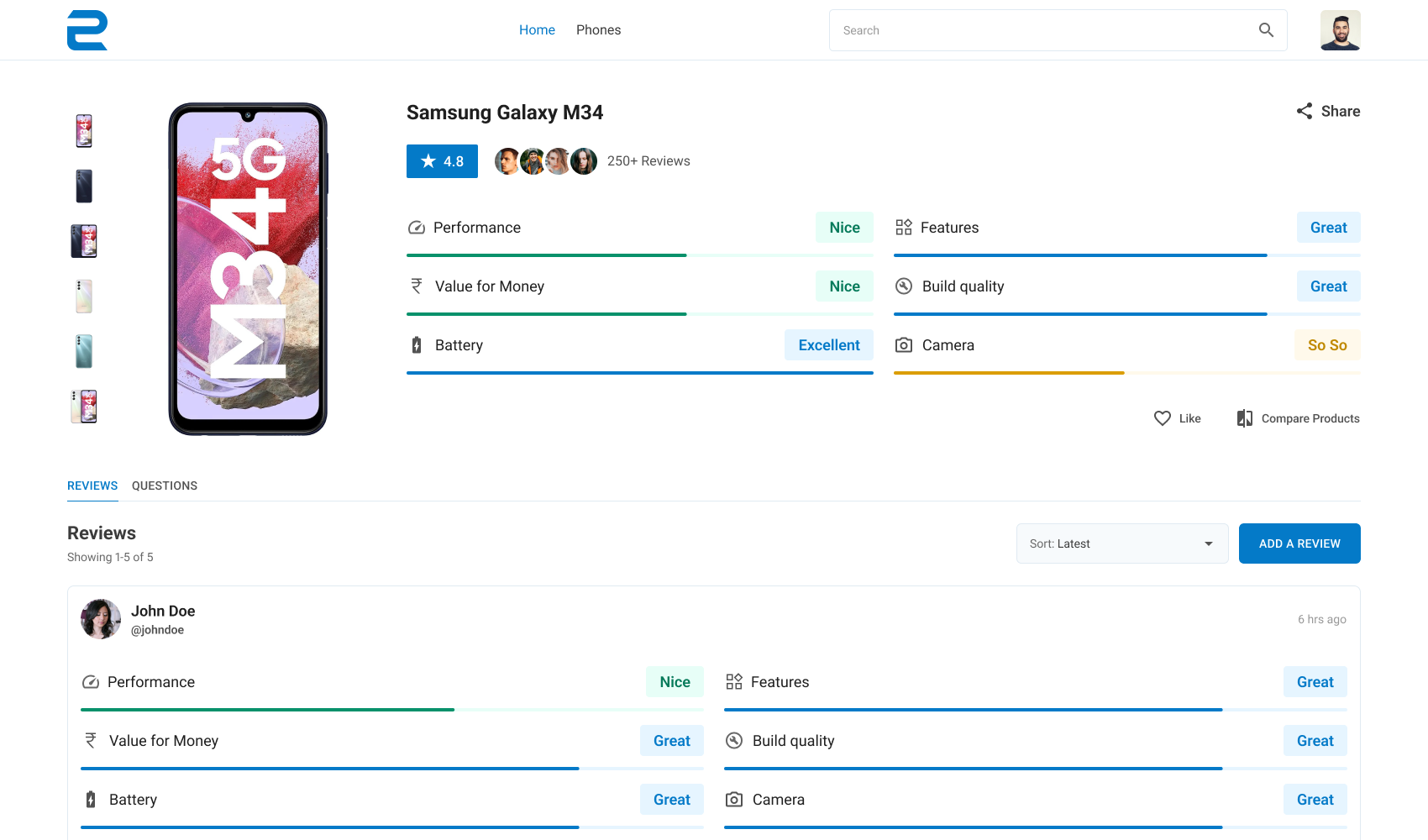Click the 6 hrs ago timestamp

point(1322,619)
